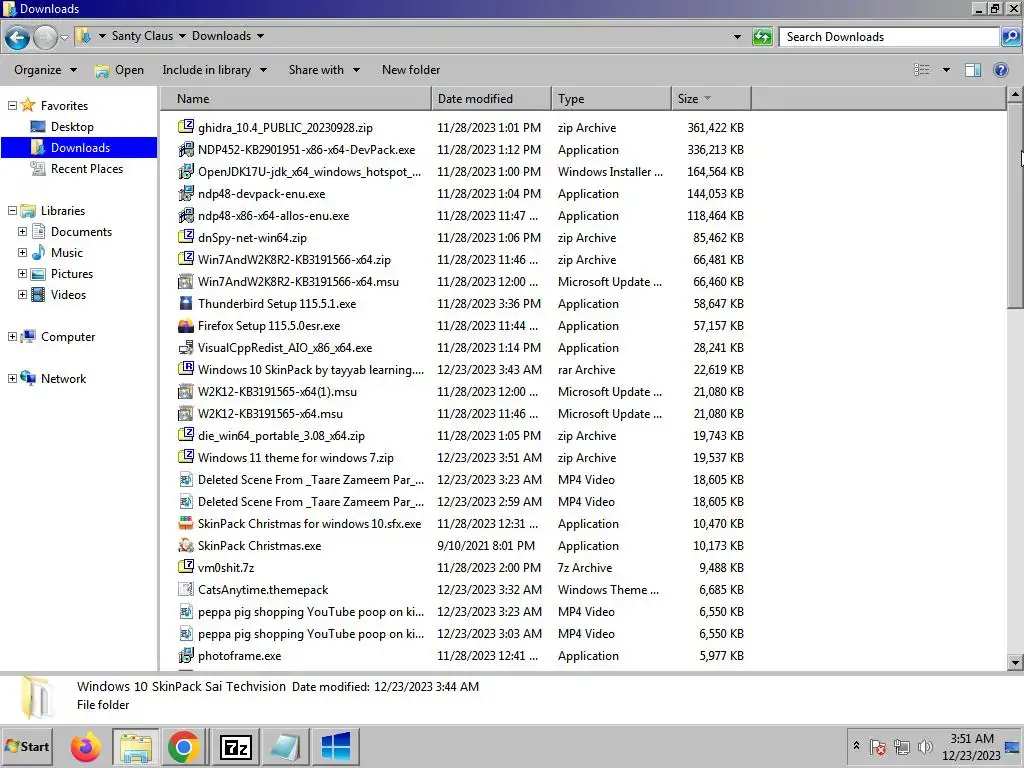This screenshot has height=768, width=1024.
Task: Select Downloads in Favorites
Action: tap(80, 148)
